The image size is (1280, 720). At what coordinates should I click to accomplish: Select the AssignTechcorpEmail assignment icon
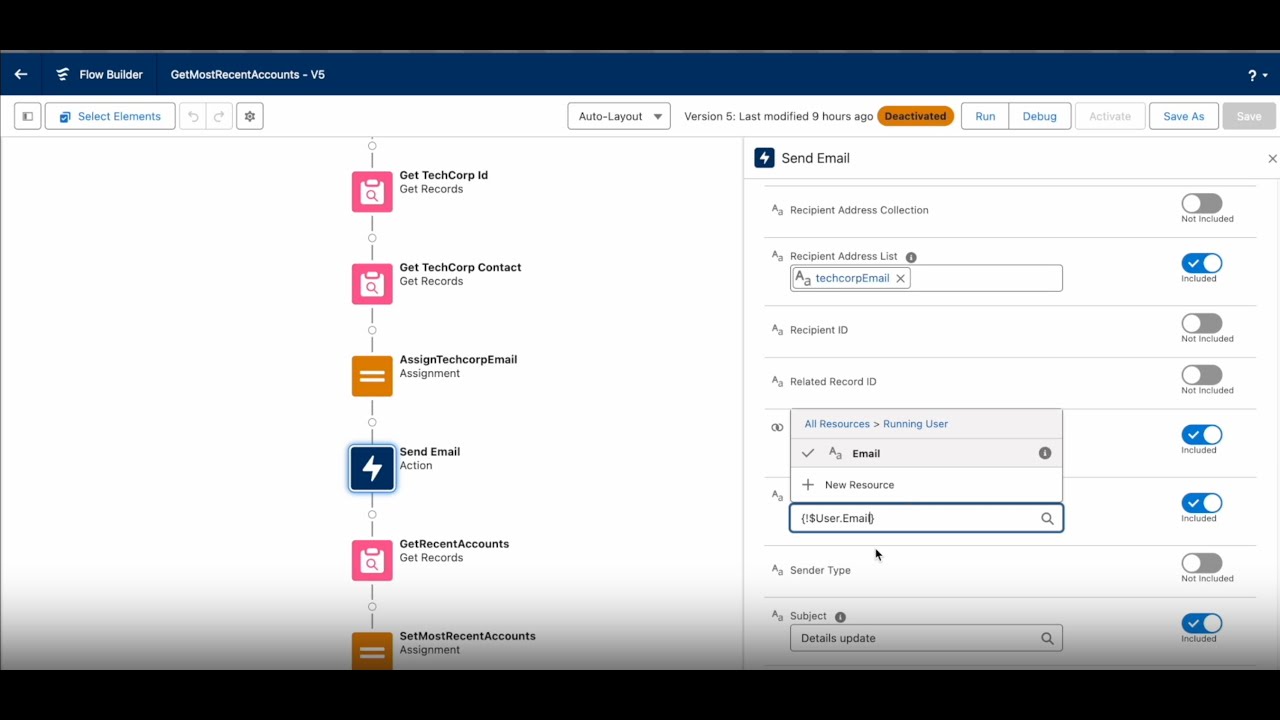[x=372, y=376]
